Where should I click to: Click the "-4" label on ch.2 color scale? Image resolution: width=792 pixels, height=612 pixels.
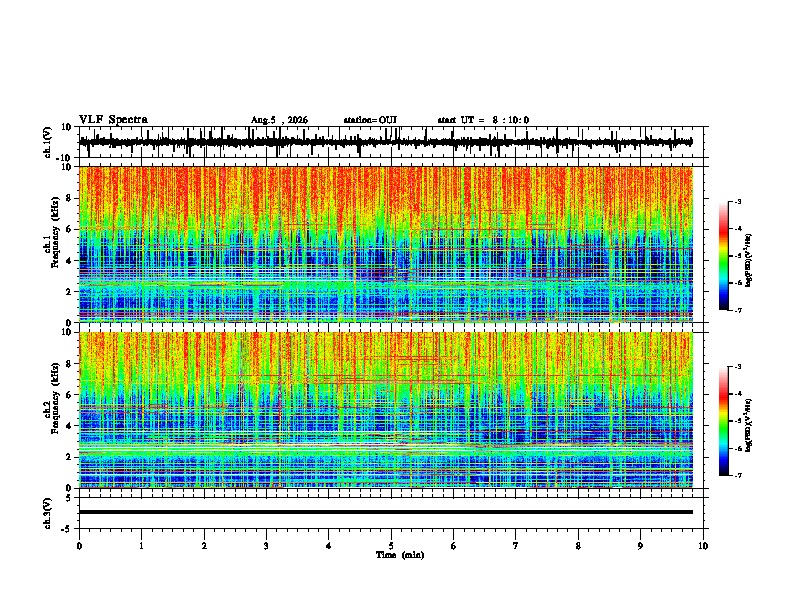pyautogui.click(x=738, y=394)
